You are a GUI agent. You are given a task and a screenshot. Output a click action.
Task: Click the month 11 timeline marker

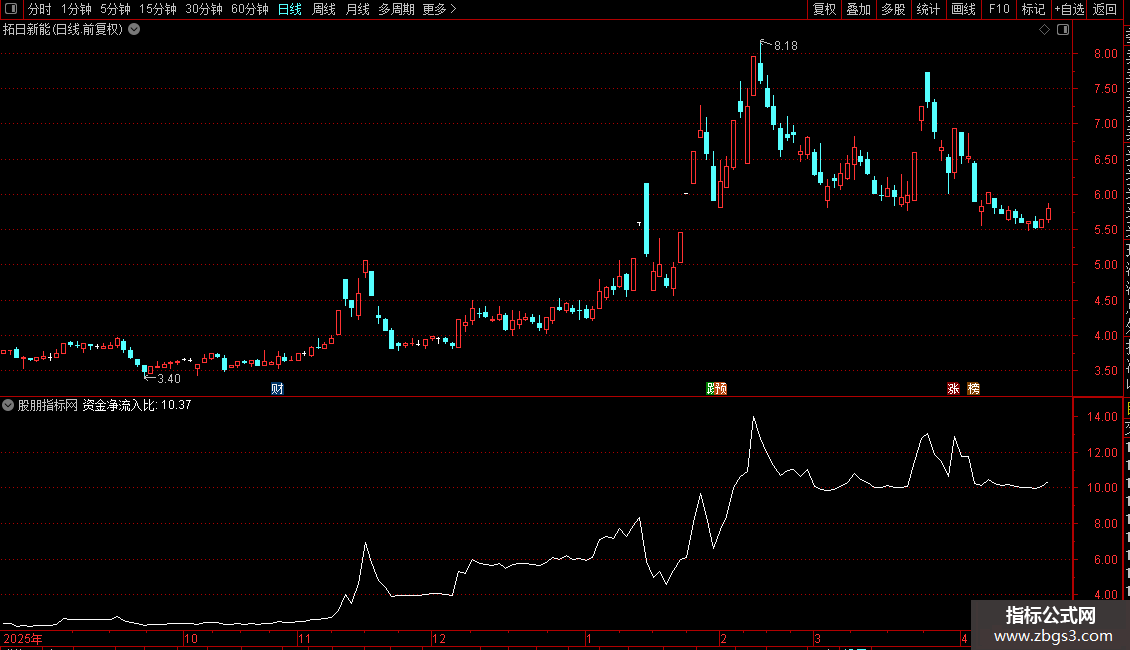(304, 638)
